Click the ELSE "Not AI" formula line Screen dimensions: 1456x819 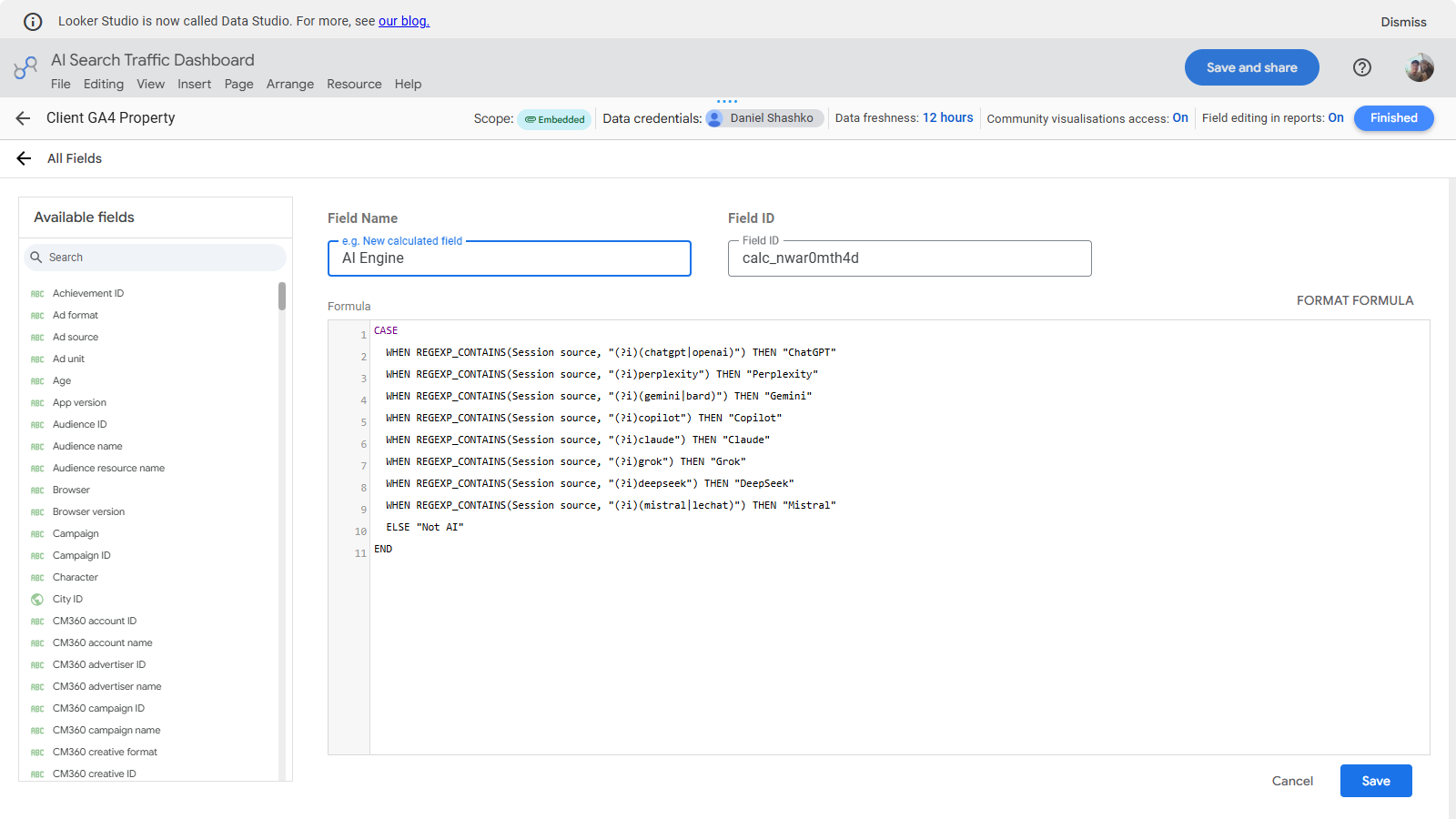point(425,527)
